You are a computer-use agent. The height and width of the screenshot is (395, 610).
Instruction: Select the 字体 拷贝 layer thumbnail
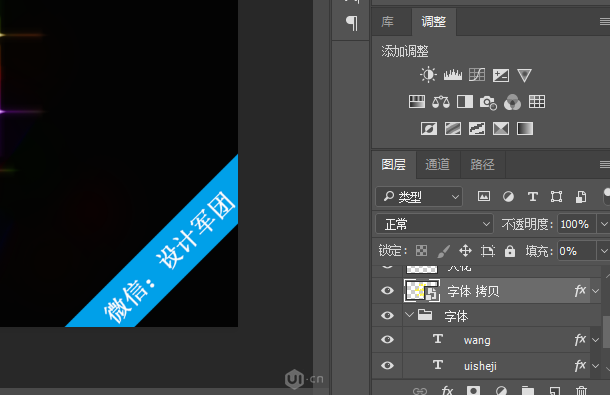pos(422,291)
